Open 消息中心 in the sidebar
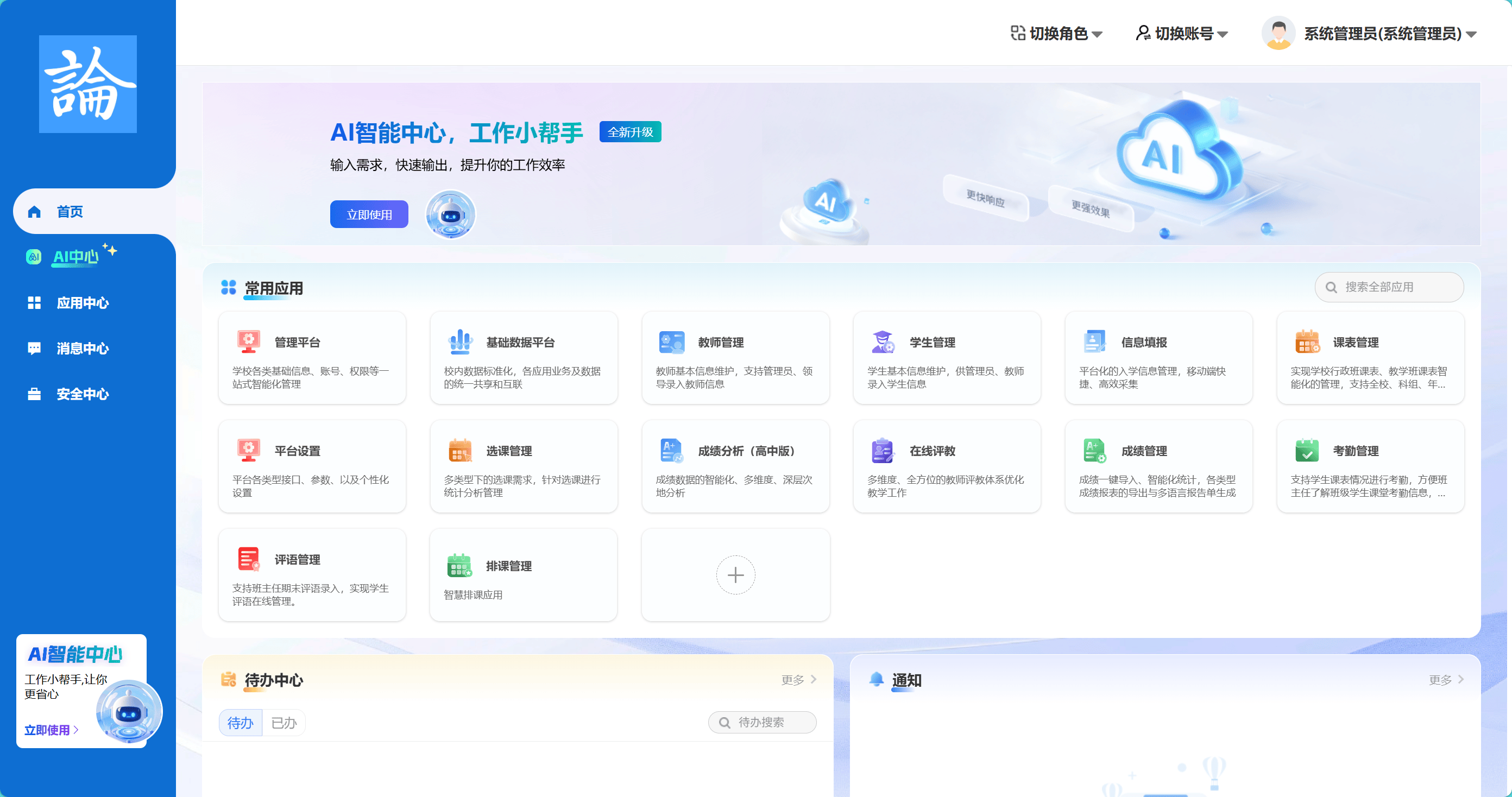 (68, 349)
